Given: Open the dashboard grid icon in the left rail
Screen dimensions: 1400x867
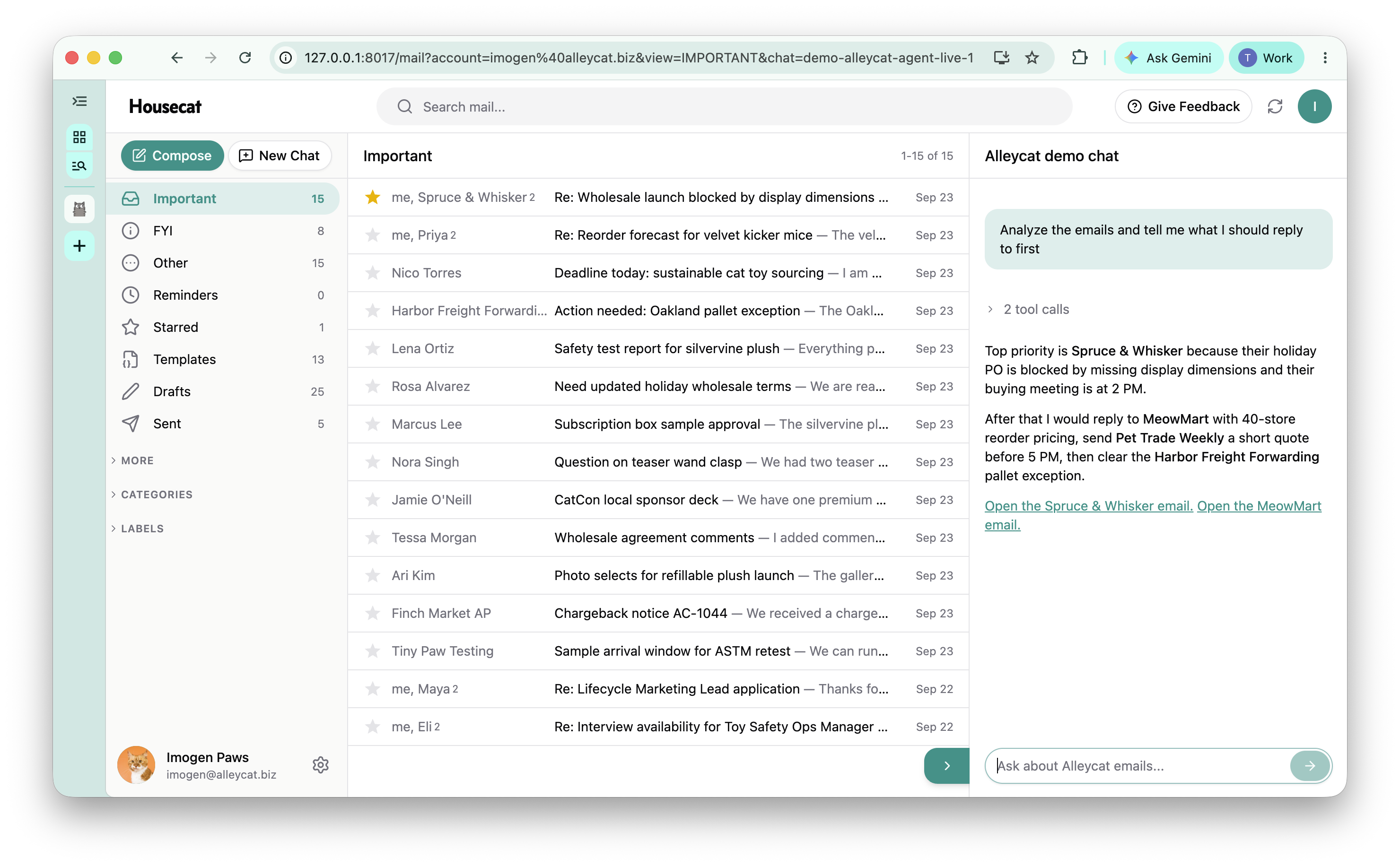Looking at the screenshot, I should point(79,137).
